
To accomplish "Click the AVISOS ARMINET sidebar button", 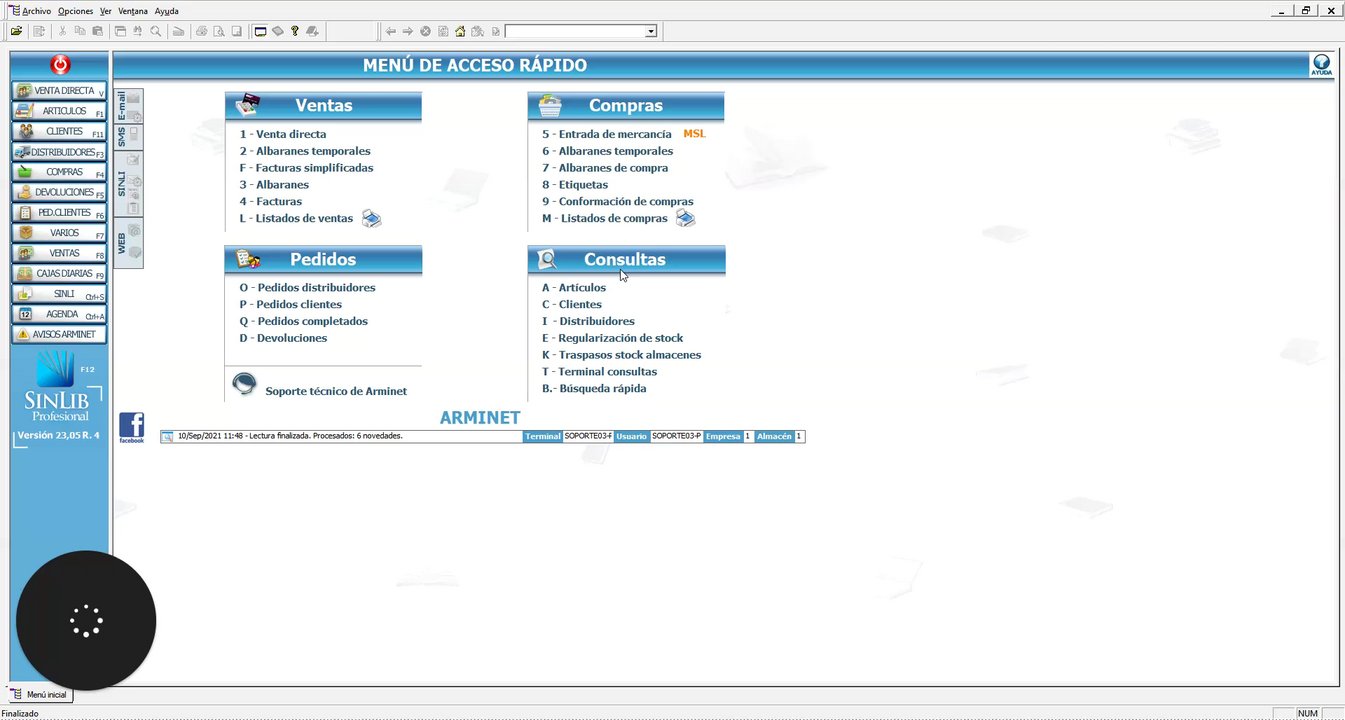I will pos(59,334).
